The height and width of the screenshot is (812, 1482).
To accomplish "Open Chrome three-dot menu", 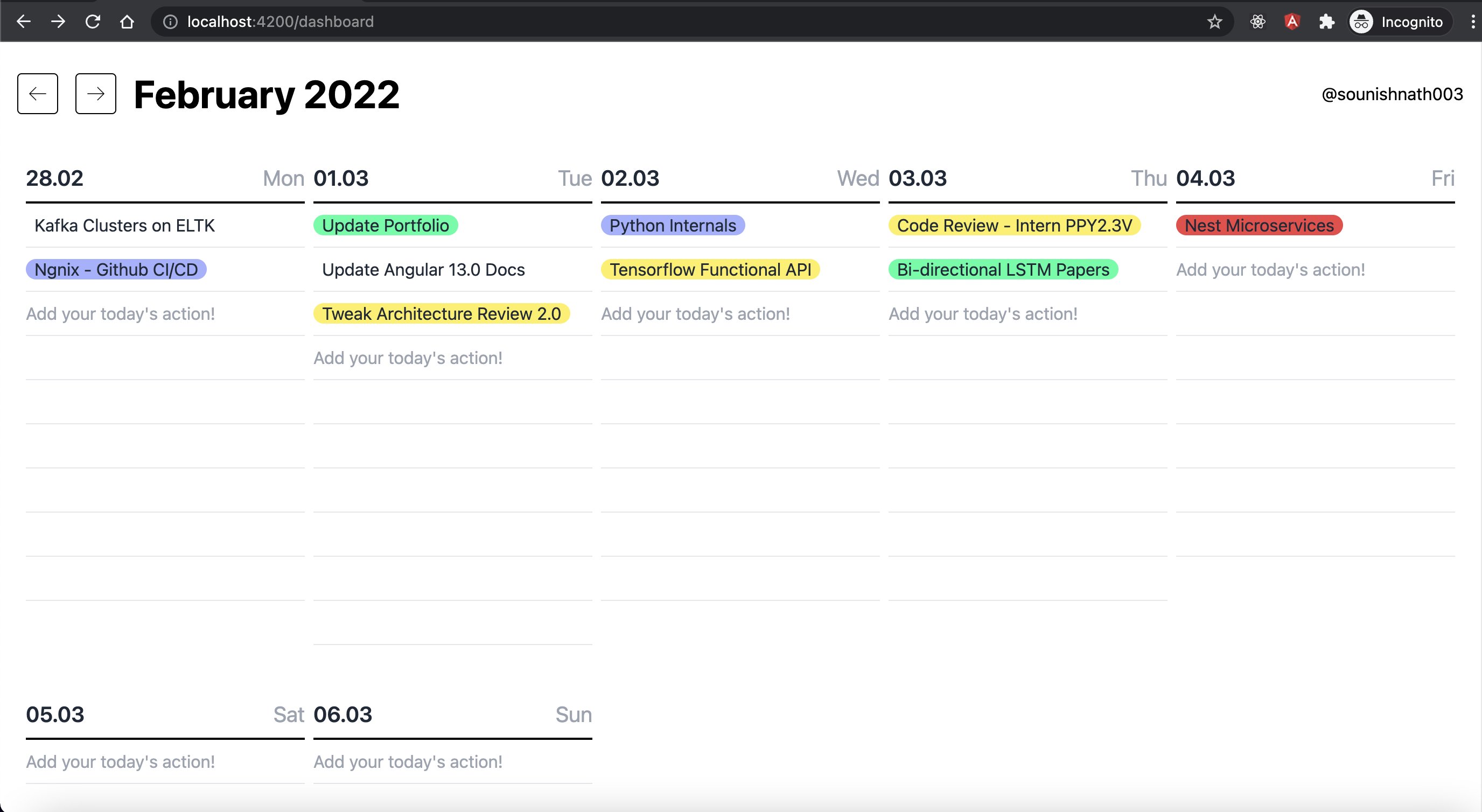I will click(1472, 22).
